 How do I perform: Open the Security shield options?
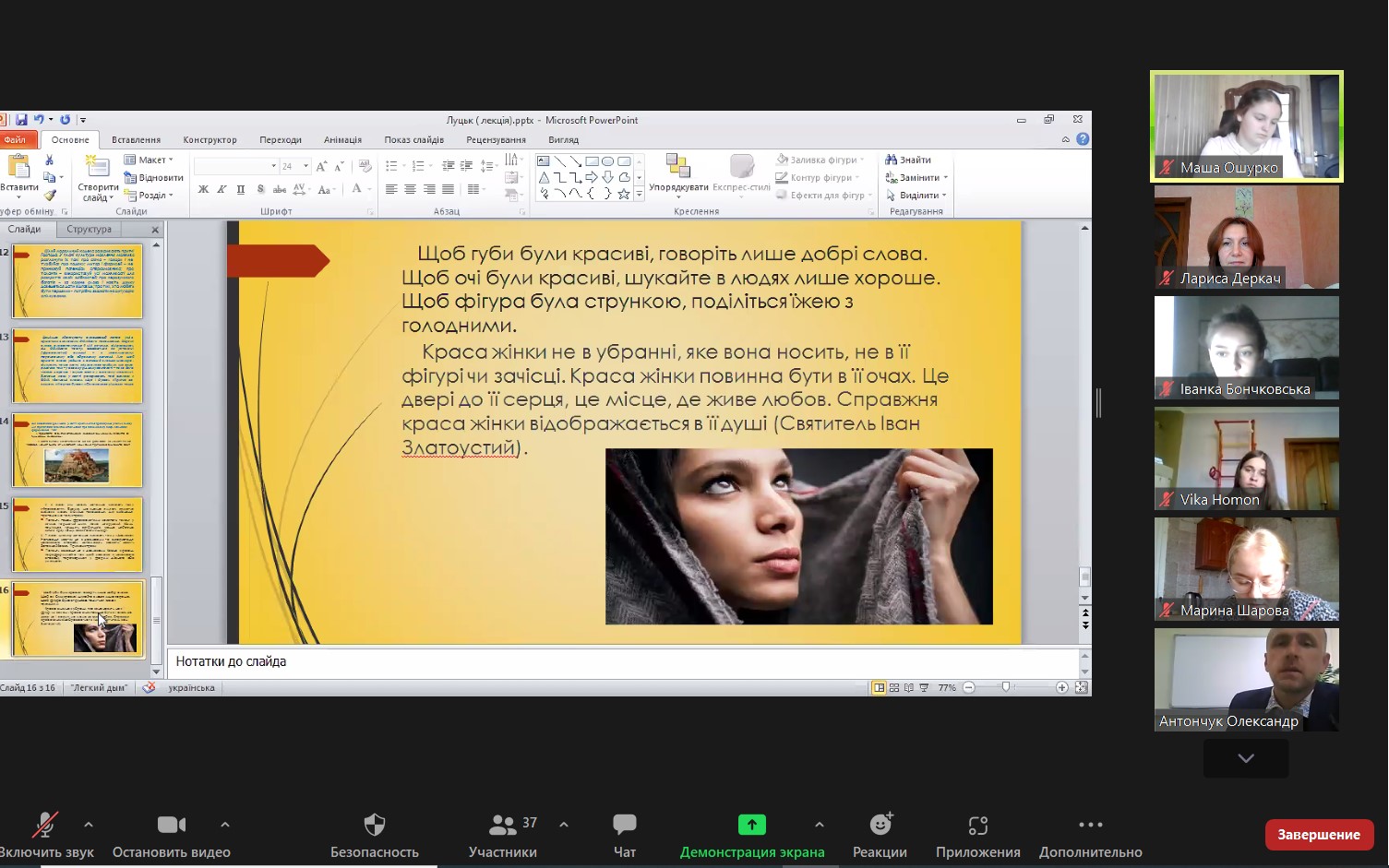[x=374, y=835]
